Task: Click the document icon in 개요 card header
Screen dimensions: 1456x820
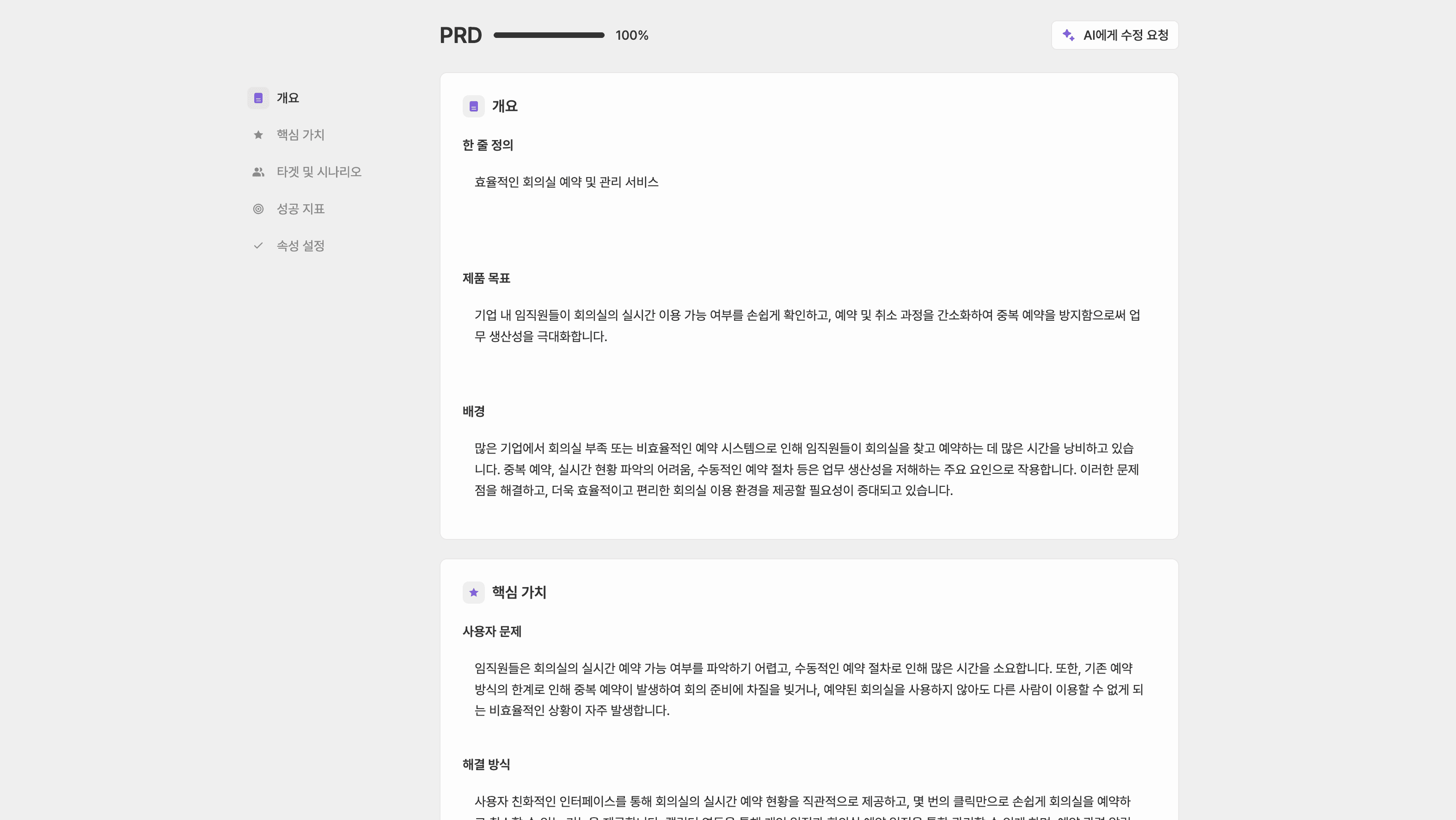Action: click(474, 106)
